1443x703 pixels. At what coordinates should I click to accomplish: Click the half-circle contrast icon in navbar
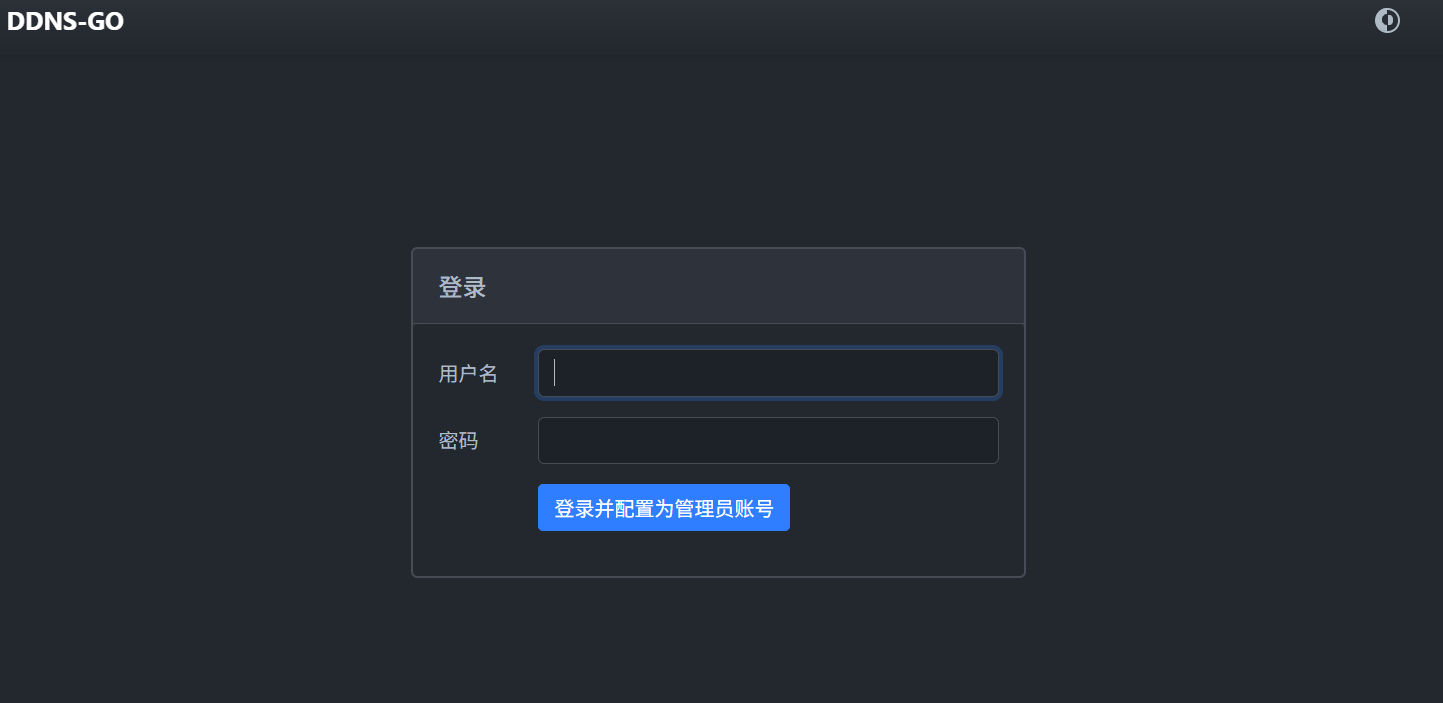click(1387, 21)
